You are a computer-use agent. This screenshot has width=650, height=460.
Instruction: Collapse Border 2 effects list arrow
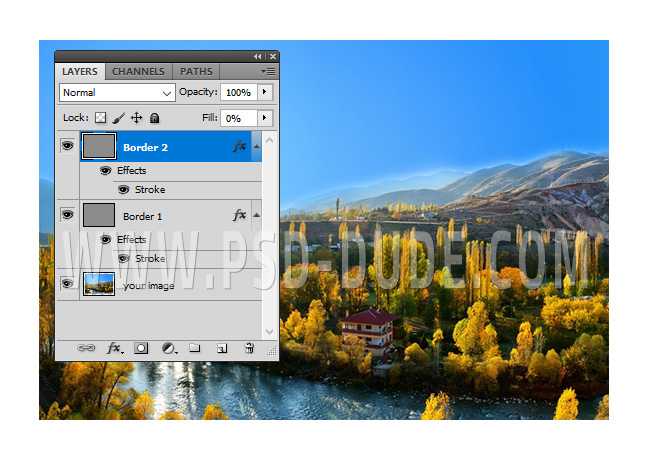pyautogui.click(x=257, y=146)
